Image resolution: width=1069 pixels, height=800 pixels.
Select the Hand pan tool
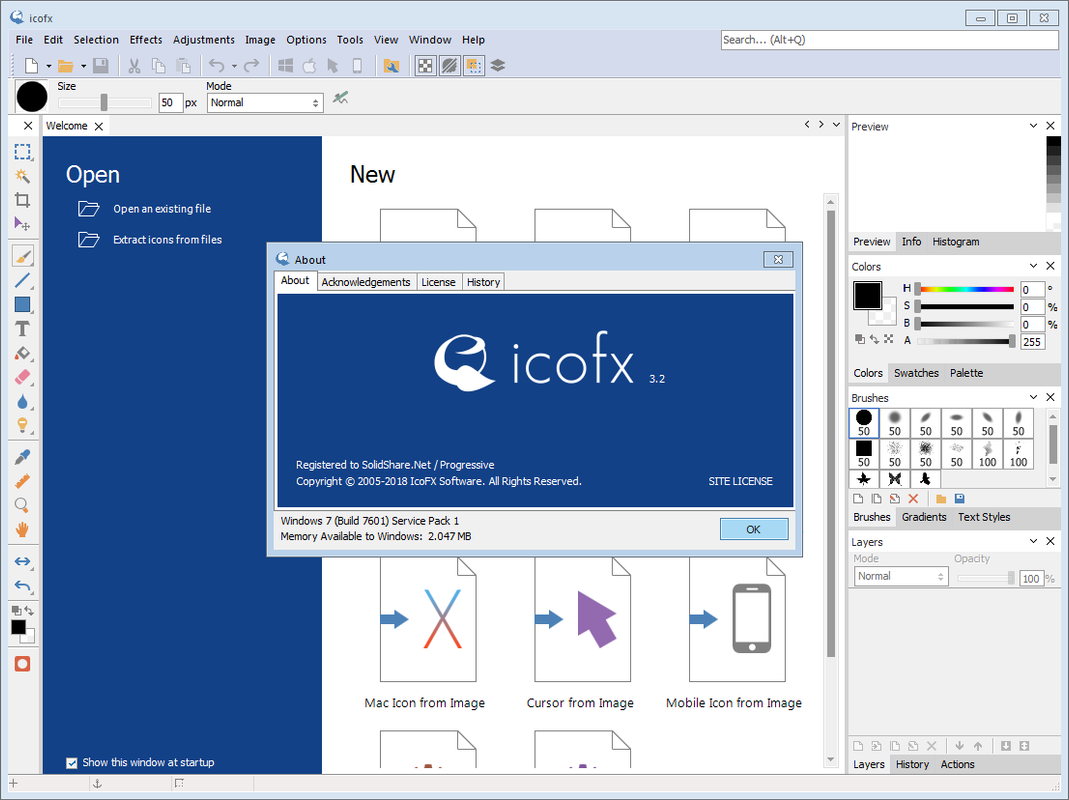pos(22,529)
